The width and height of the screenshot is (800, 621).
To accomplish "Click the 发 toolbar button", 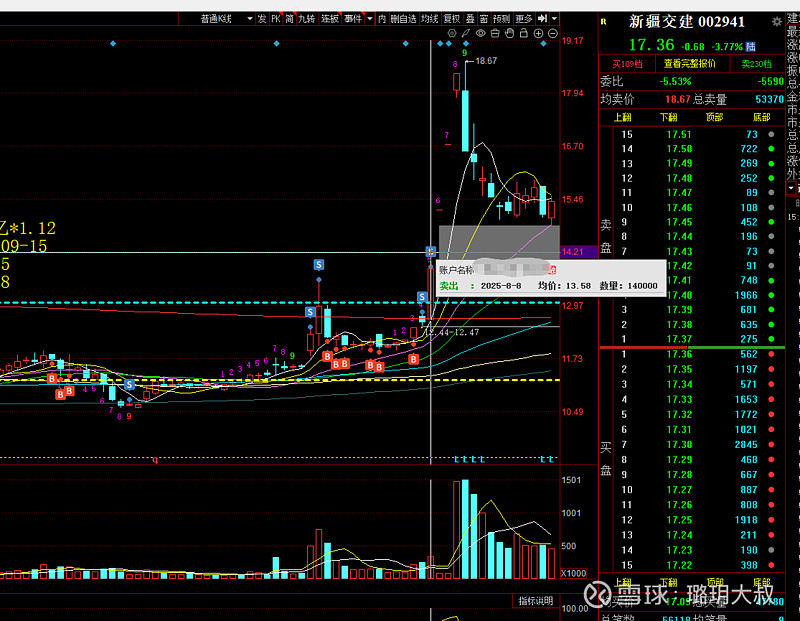I will click(262, 19).
